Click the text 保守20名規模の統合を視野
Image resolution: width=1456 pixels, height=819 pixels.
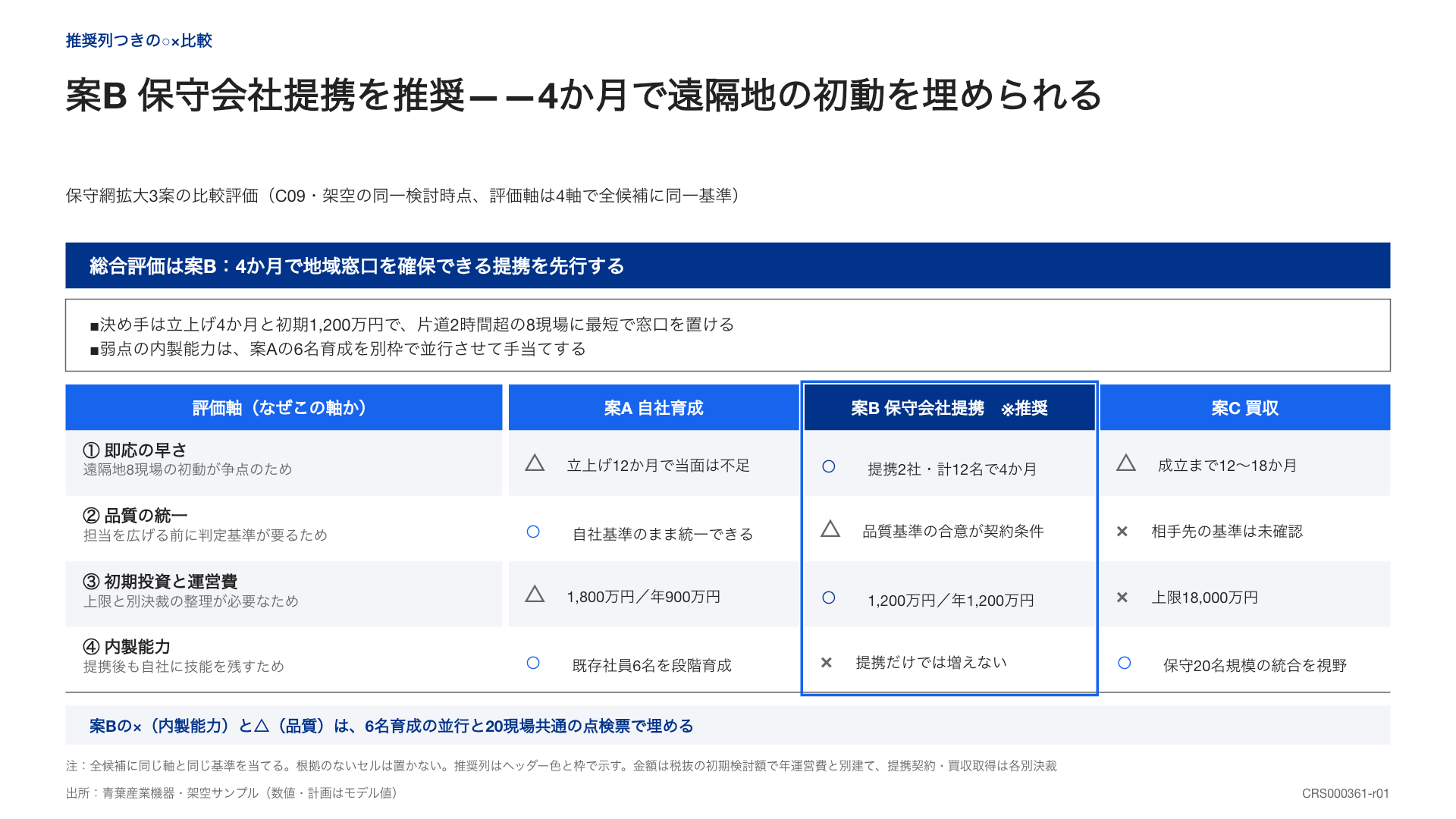[x=1255, y=666]
